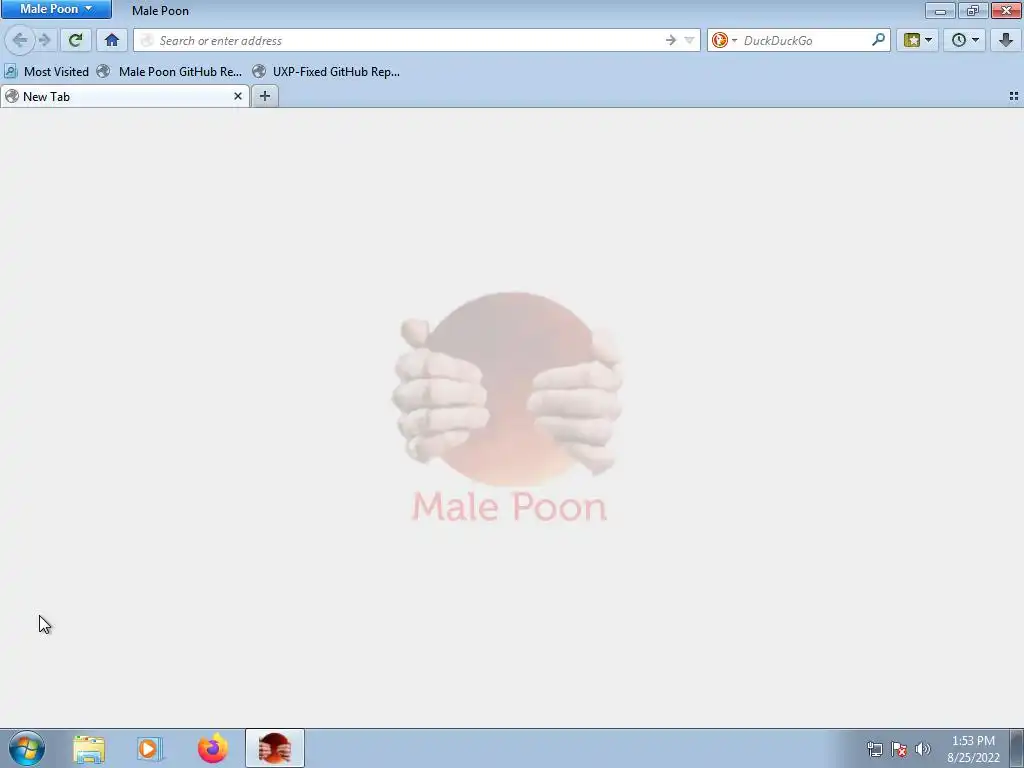Click the Go arrow in the address bar

click(x=671, y=40)
